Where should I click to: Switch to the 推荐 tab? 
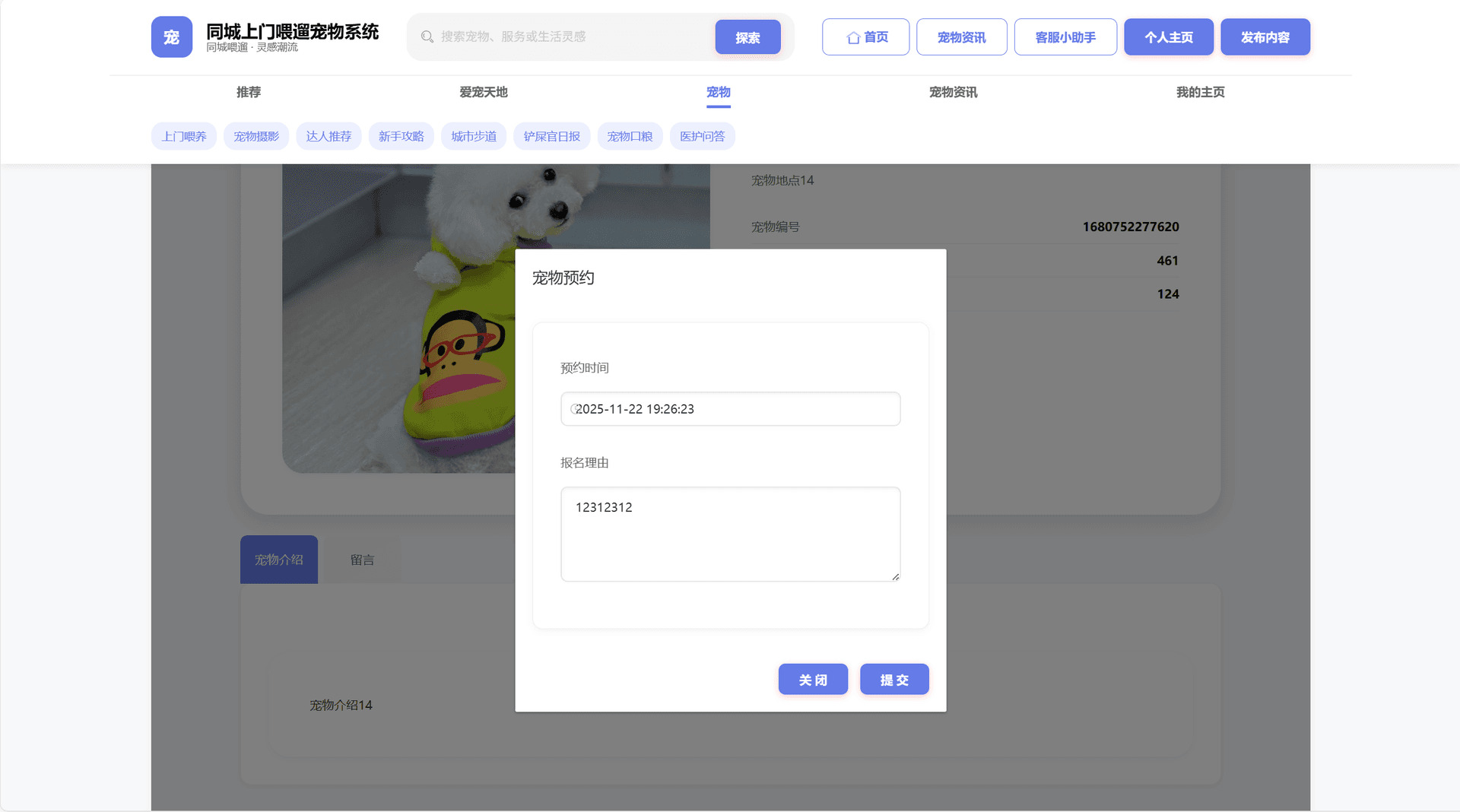click(248, 92)
